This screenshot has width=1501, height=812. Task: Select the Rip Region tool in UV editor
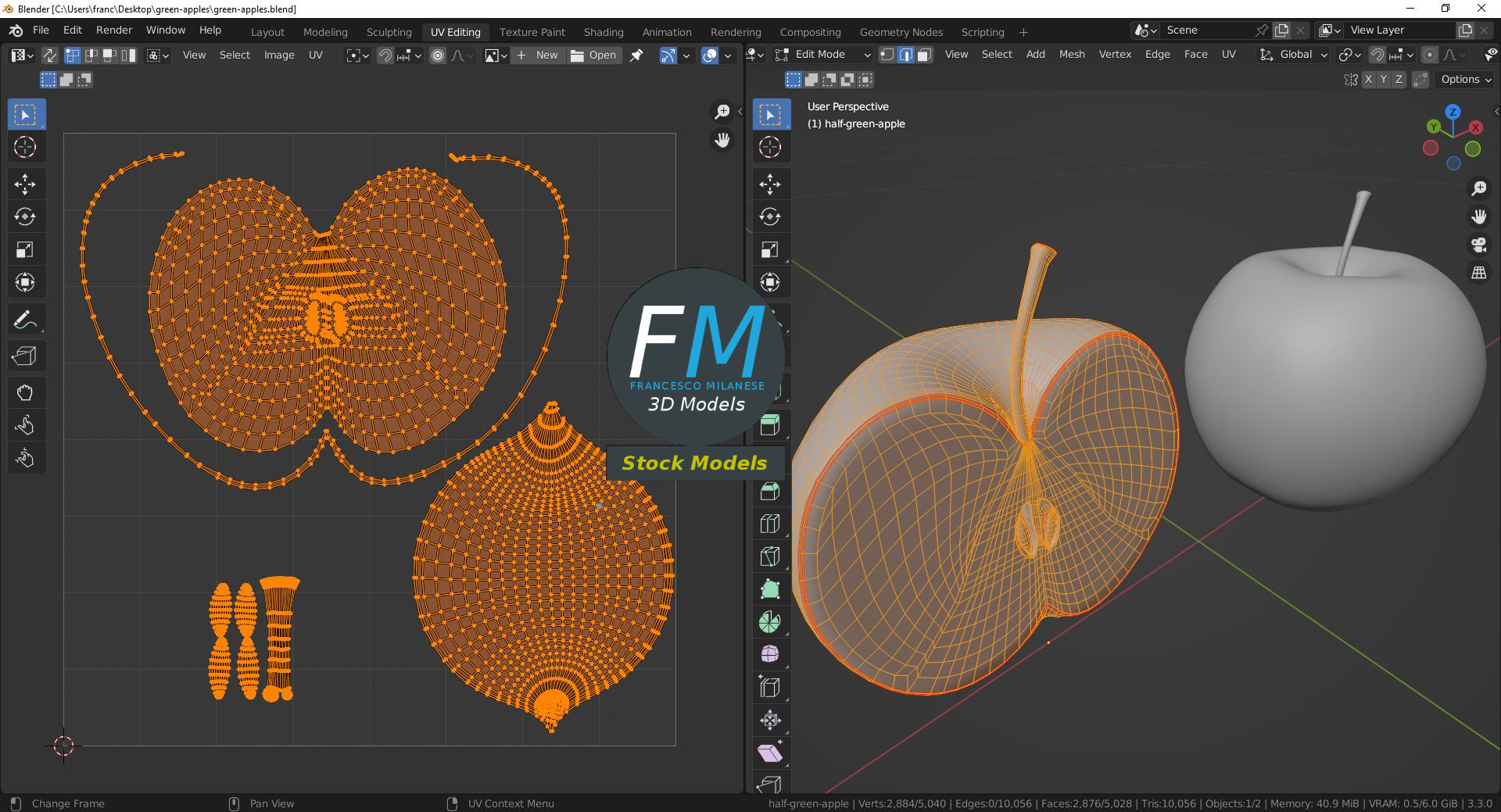(x=25, y=356)
